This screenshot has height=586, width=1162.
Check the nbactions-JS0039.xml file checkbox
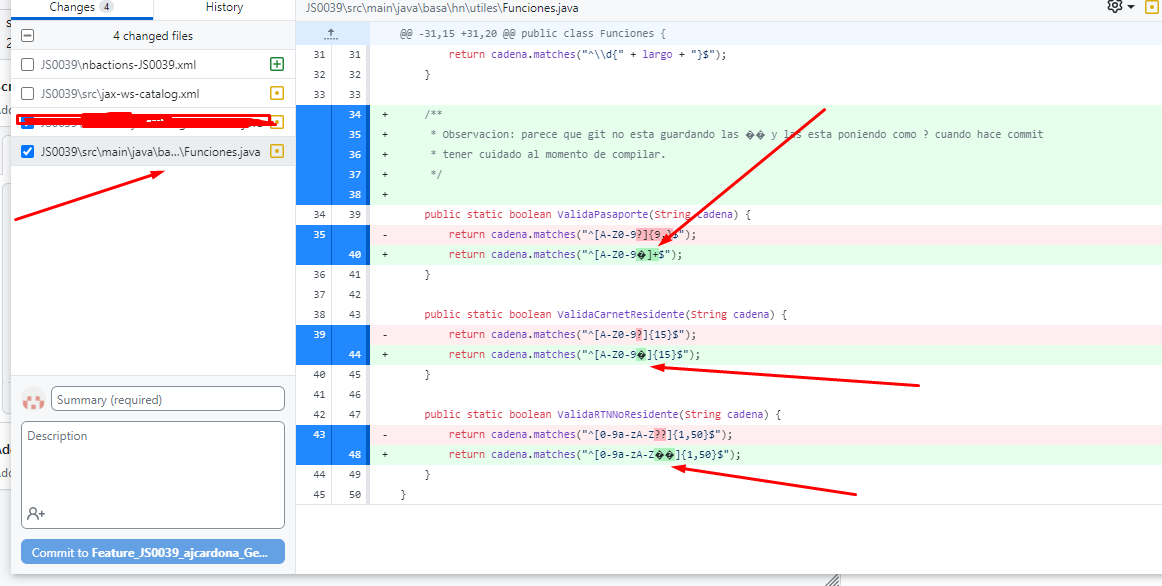tap(26, 64)
